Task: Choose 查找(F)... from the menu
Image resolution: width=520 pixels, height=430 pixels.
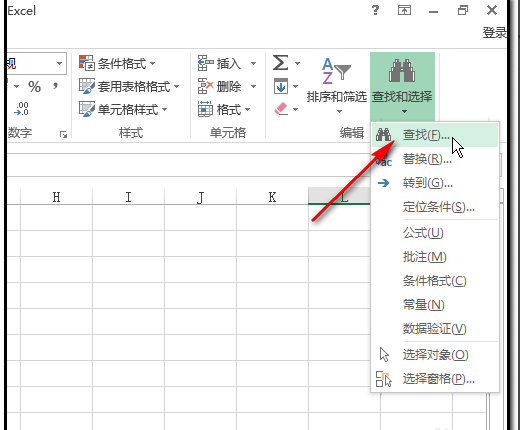Action: [435, 135]
